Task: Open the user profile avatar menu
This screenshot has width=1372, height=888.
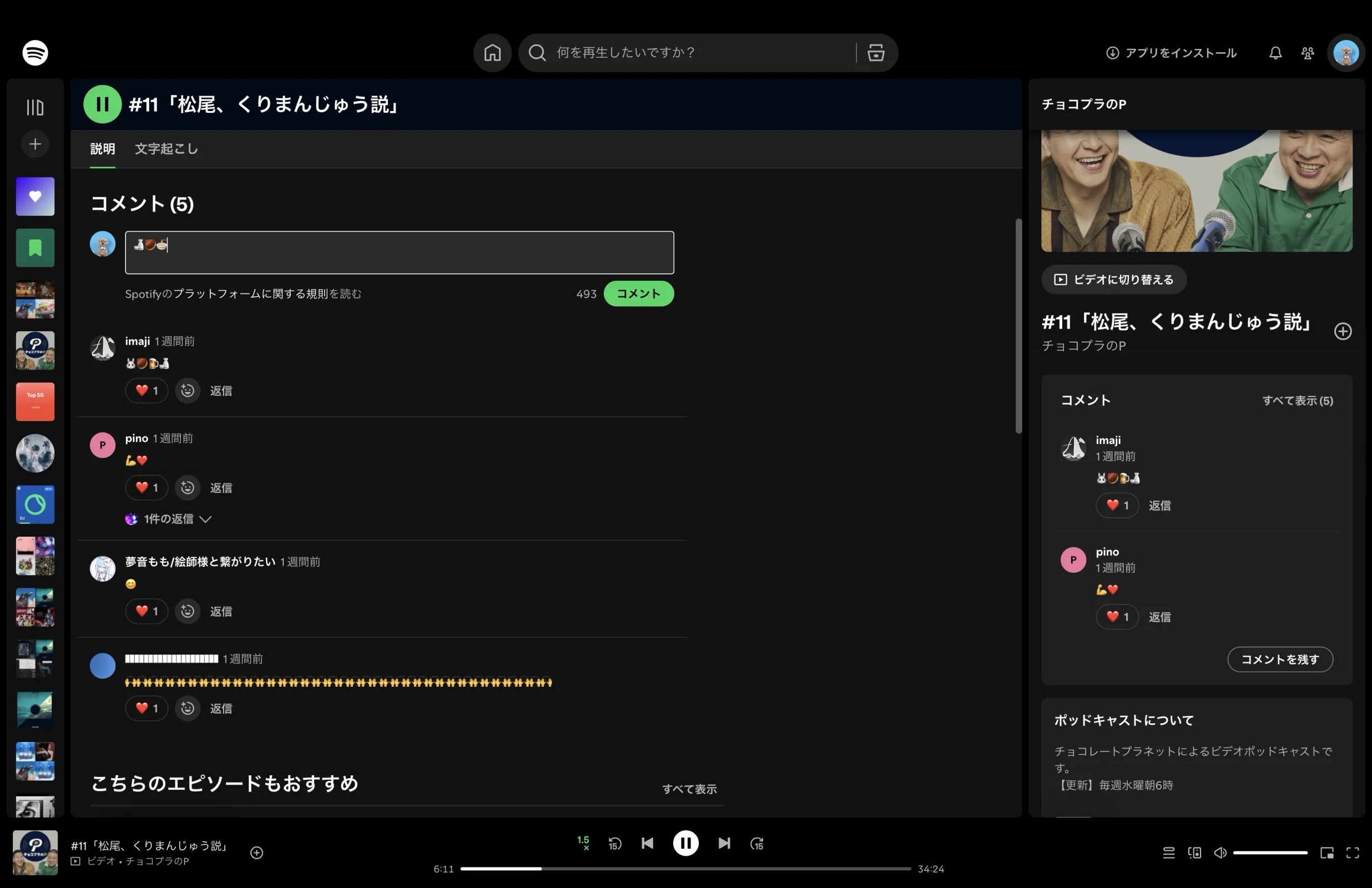Action: coord(1346,53)
